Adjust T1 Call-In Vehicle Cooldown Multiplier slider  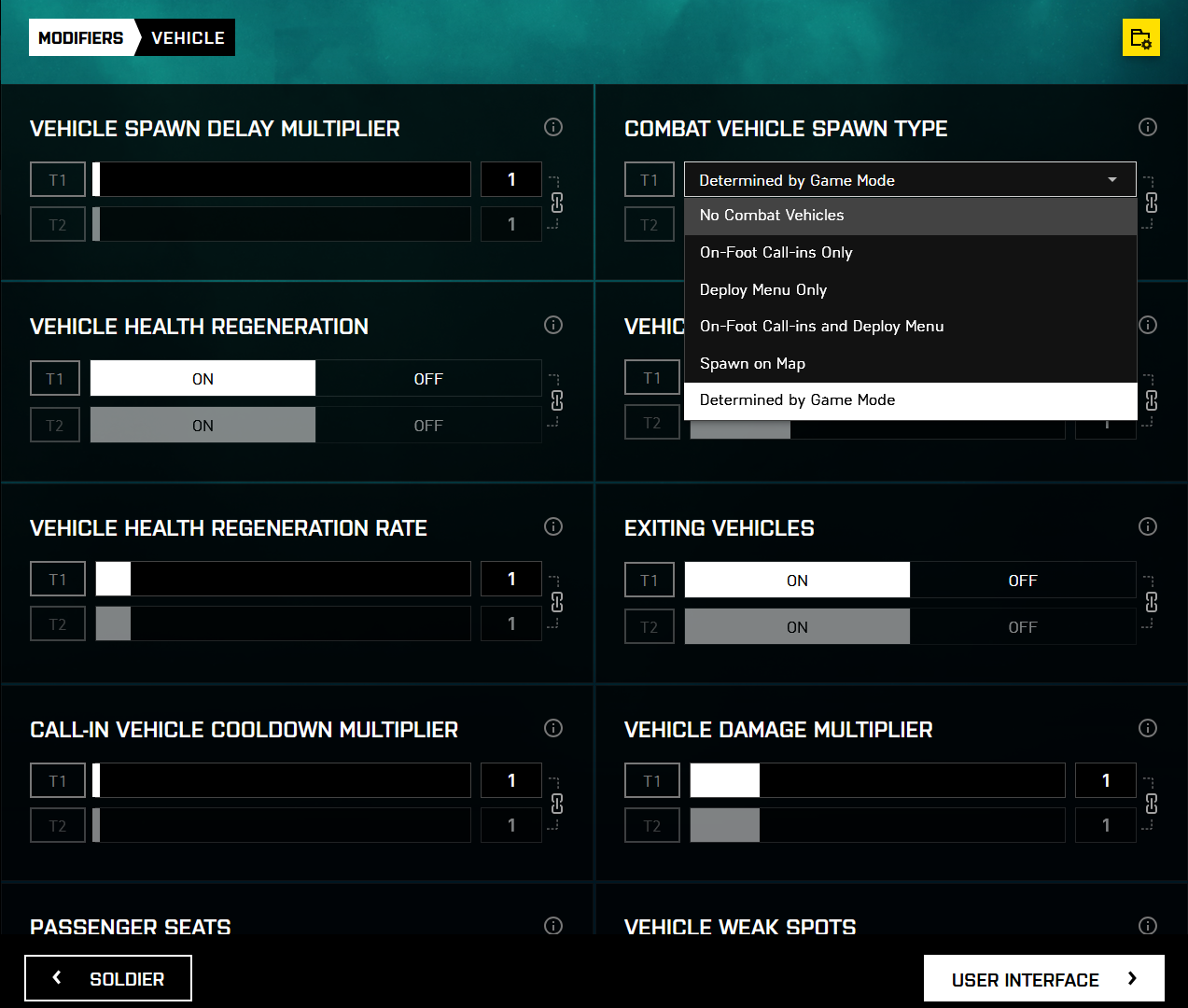coord(281,780)
